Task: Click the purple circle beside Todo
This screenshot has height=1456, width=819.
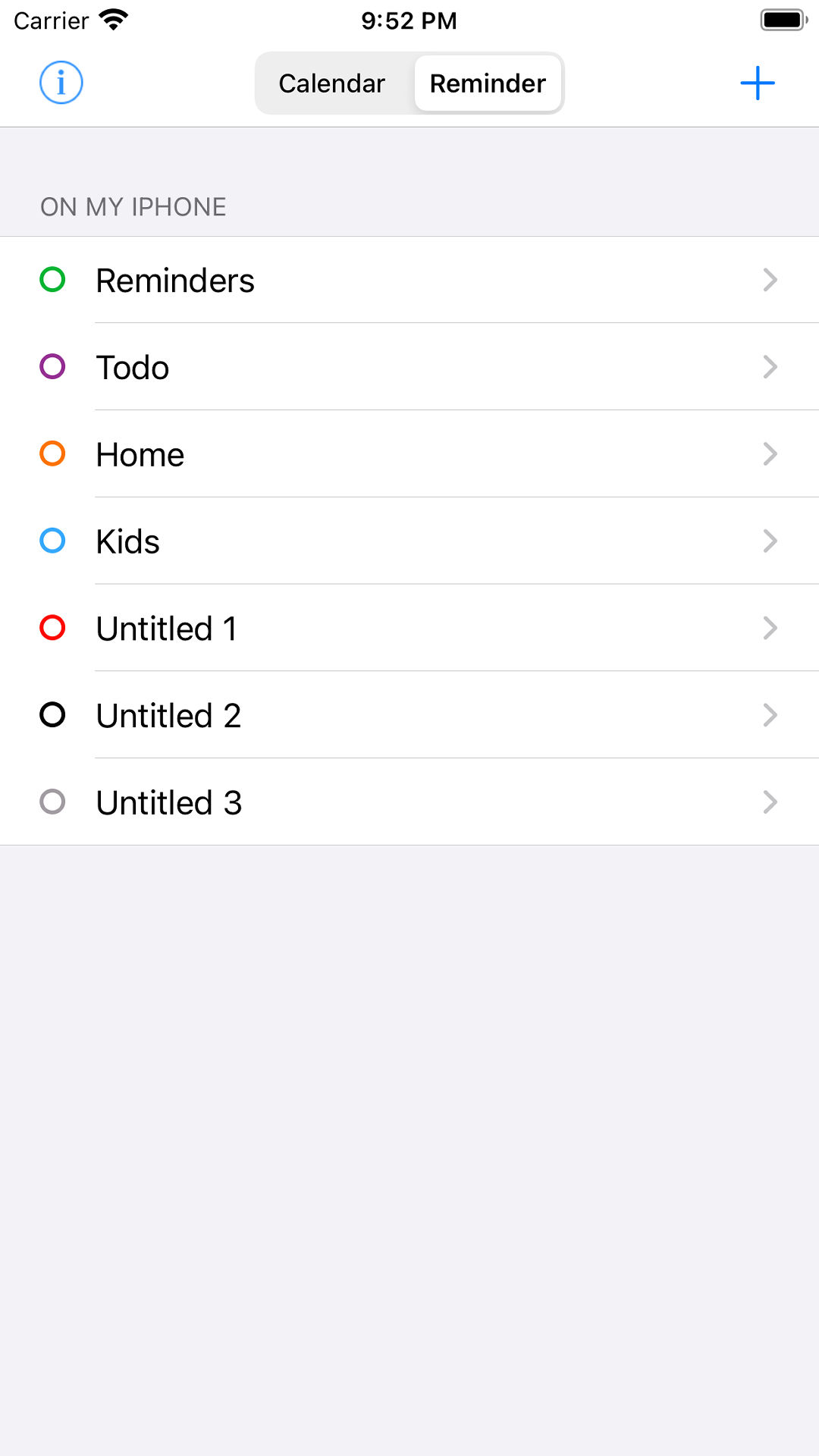Action: (x=52, y=367)
